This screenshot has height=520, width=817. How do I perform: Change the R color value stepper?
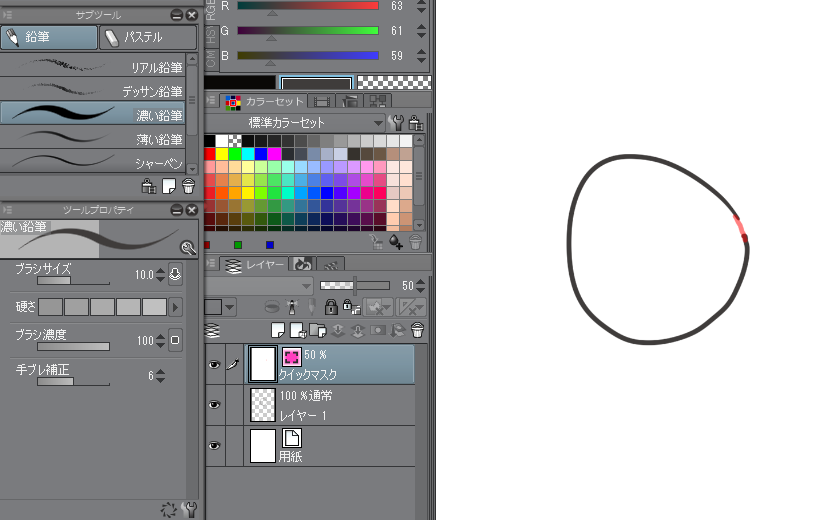pos(422,6)
